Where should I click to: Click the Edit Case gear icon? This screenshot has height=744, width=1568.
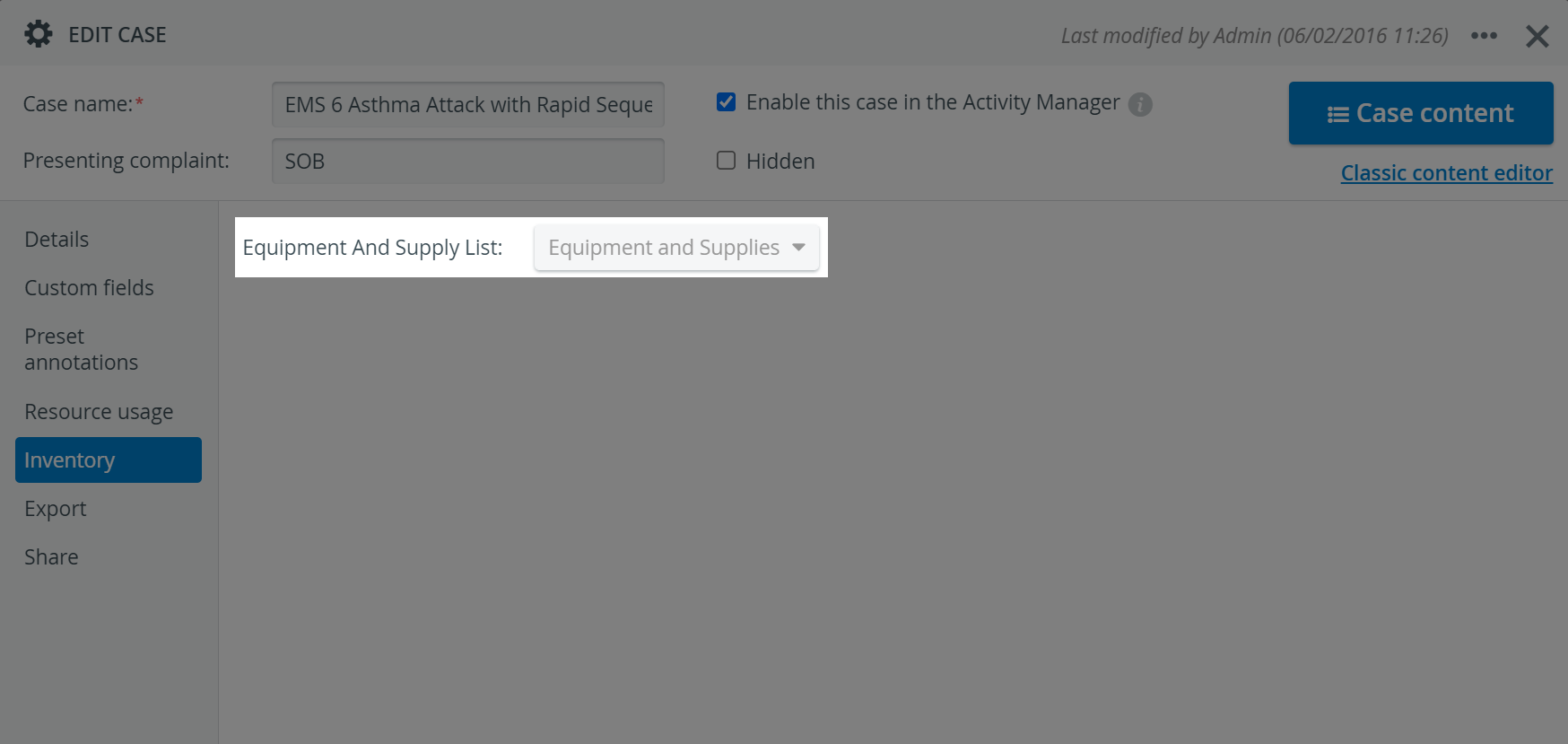click(x=38, y=34)
